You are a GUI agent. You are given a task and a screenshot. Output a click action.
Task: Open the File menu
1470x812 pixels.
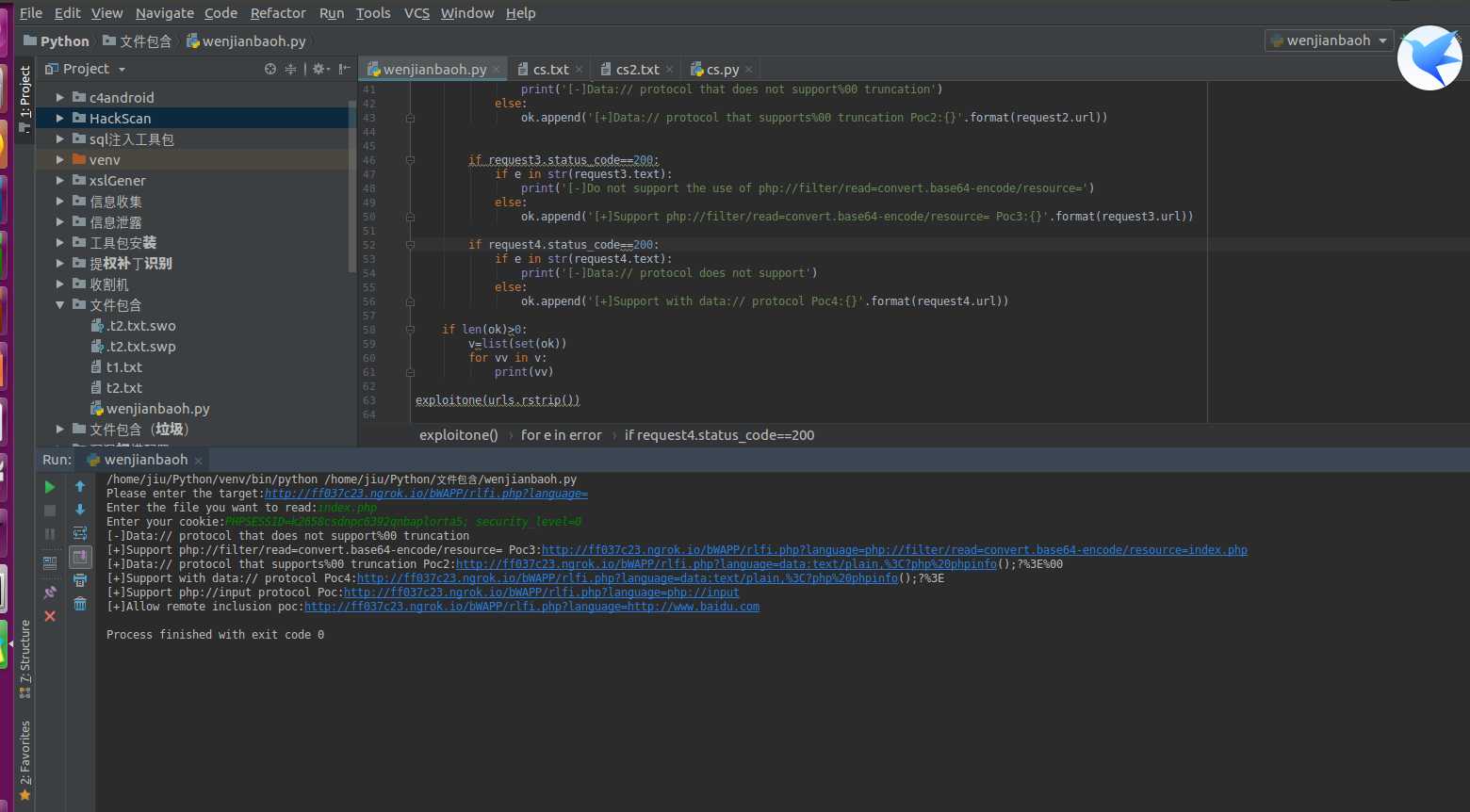pyautogui.click(x=31, y=13)
